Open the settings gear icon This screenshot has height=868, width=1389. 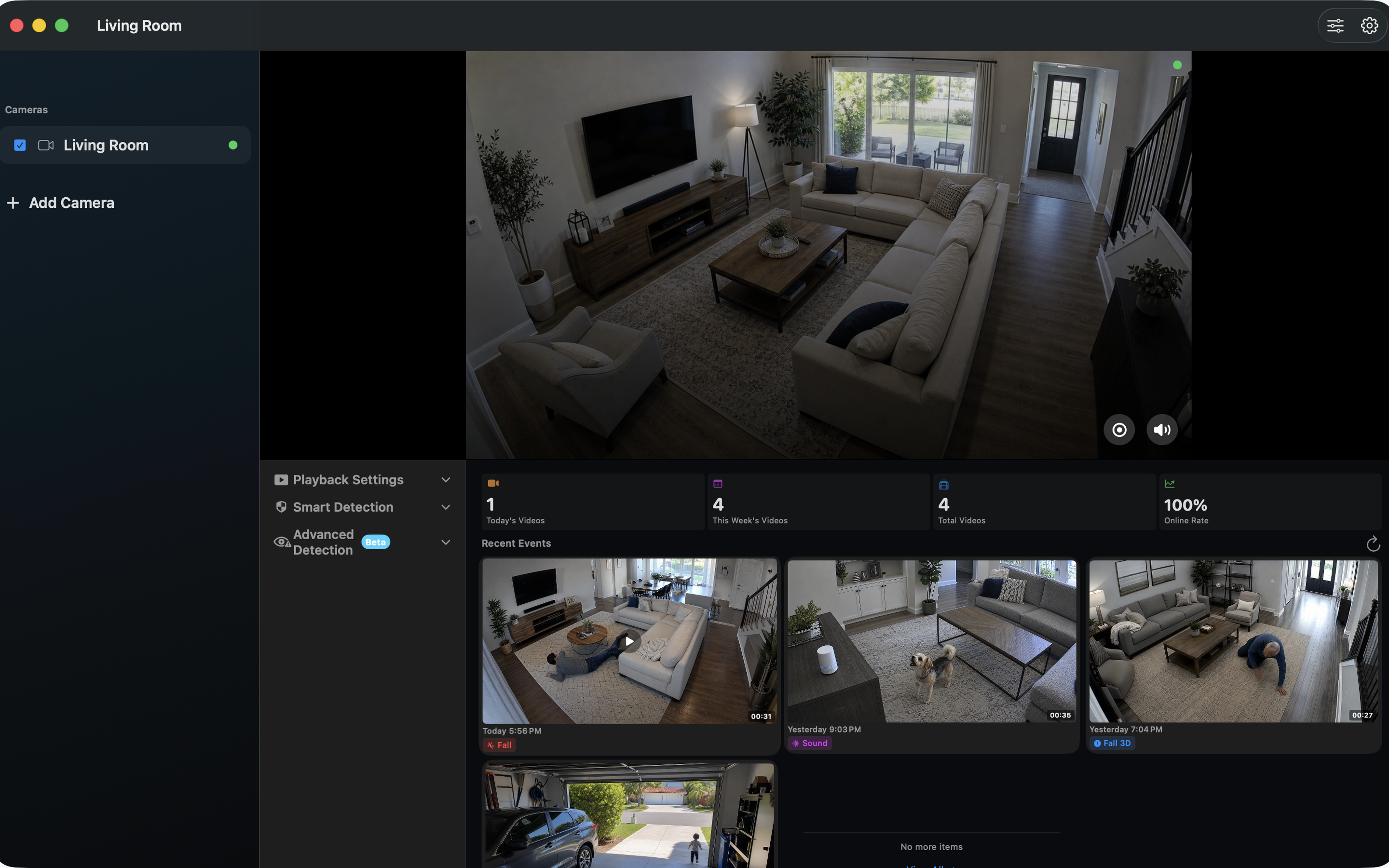tap(1370, 26)
